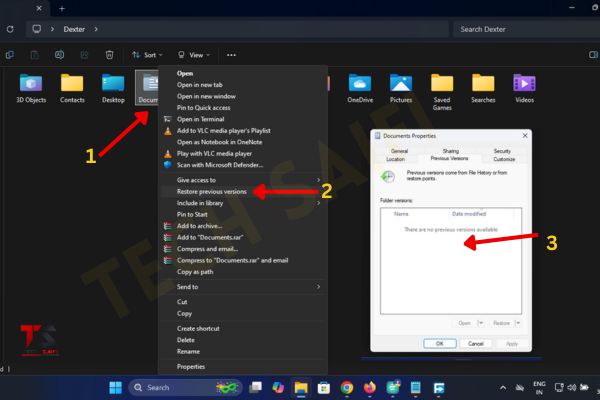Viewport: 600px width, 400px height.
Task: Click the Paste icon in toolbar
Action: coord(34,55)
